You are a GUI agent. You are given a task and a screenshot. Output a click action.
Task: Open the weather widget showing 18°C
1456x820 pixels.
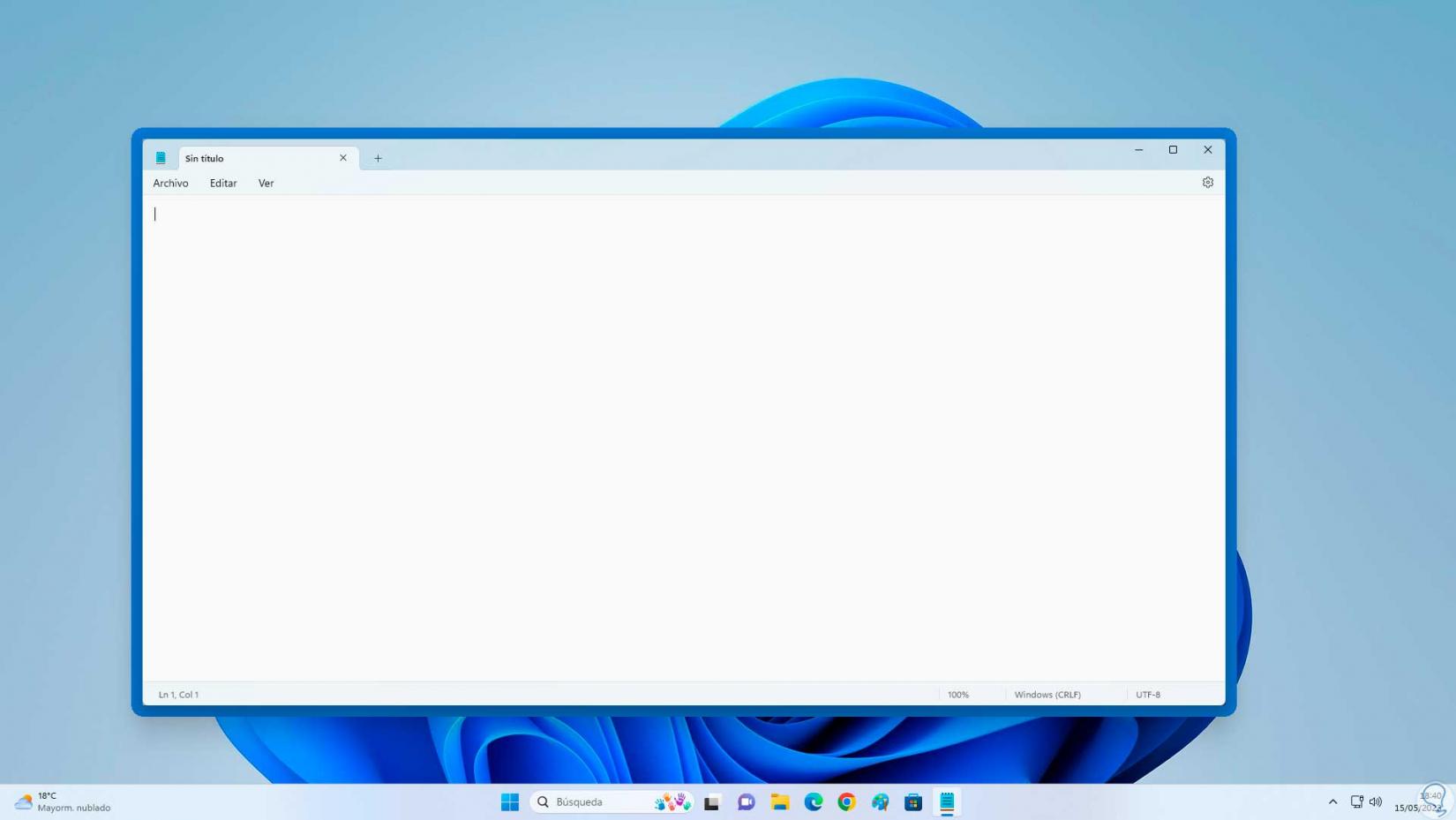pos(63,802)
